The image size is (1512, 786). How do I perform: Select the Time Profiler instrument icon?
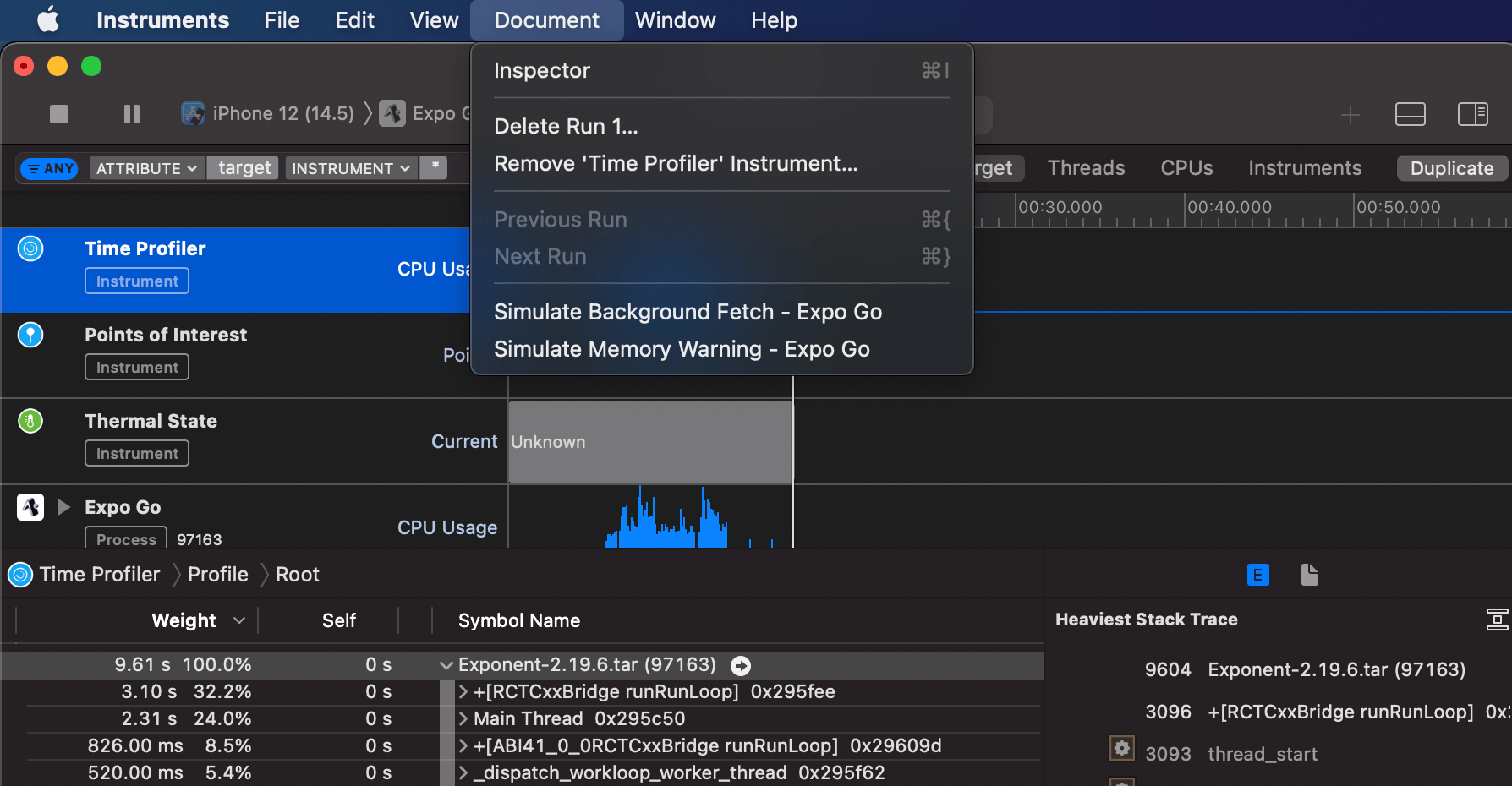coord(30,248)
